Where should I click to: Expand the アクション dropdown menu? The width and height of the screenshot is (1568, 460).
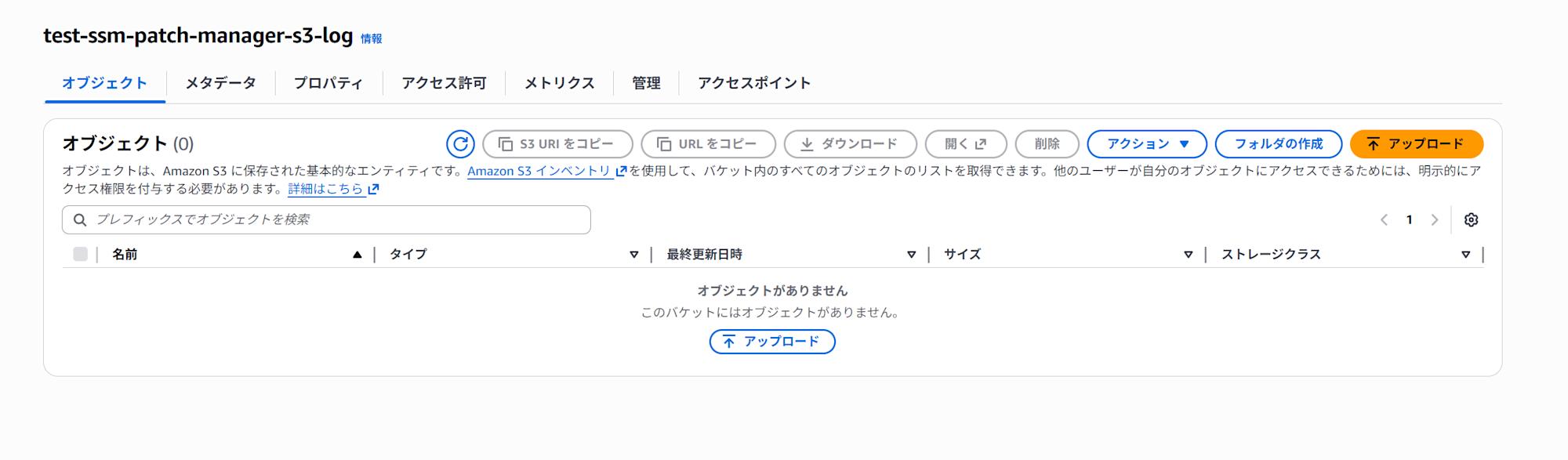click(1146, 144)
